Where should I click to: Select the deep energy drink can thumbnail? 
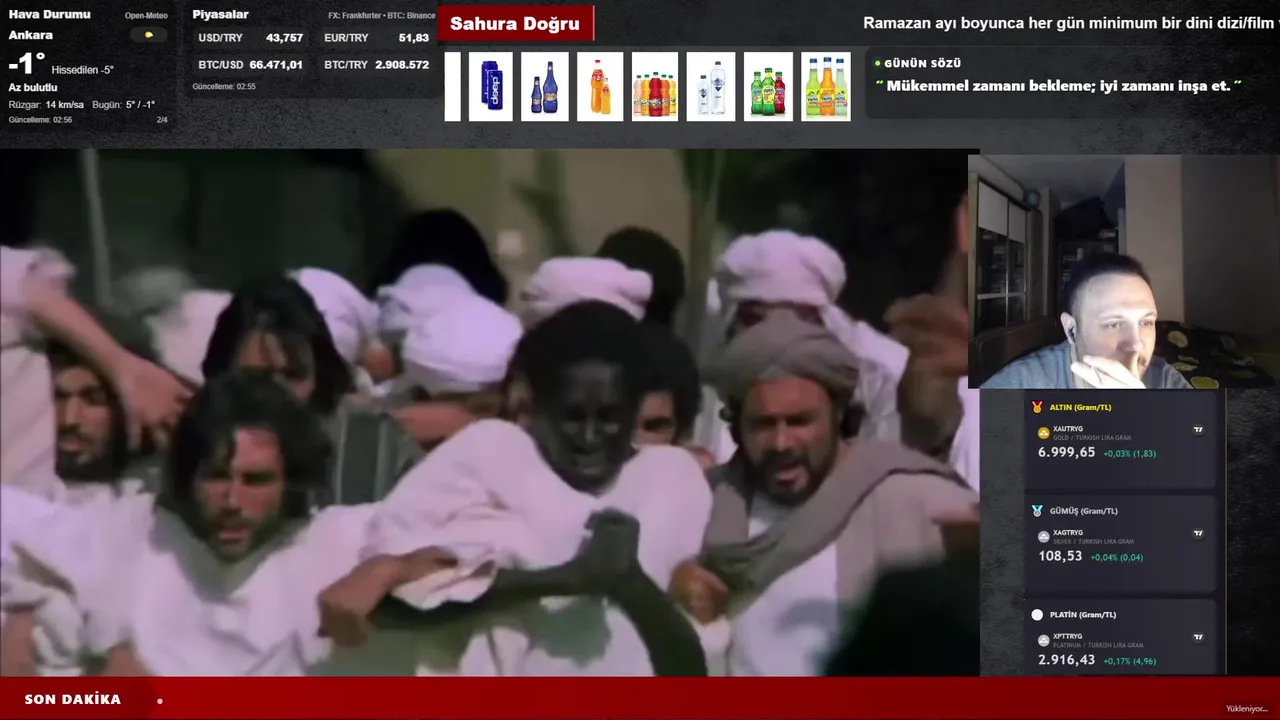pos(491,87)
